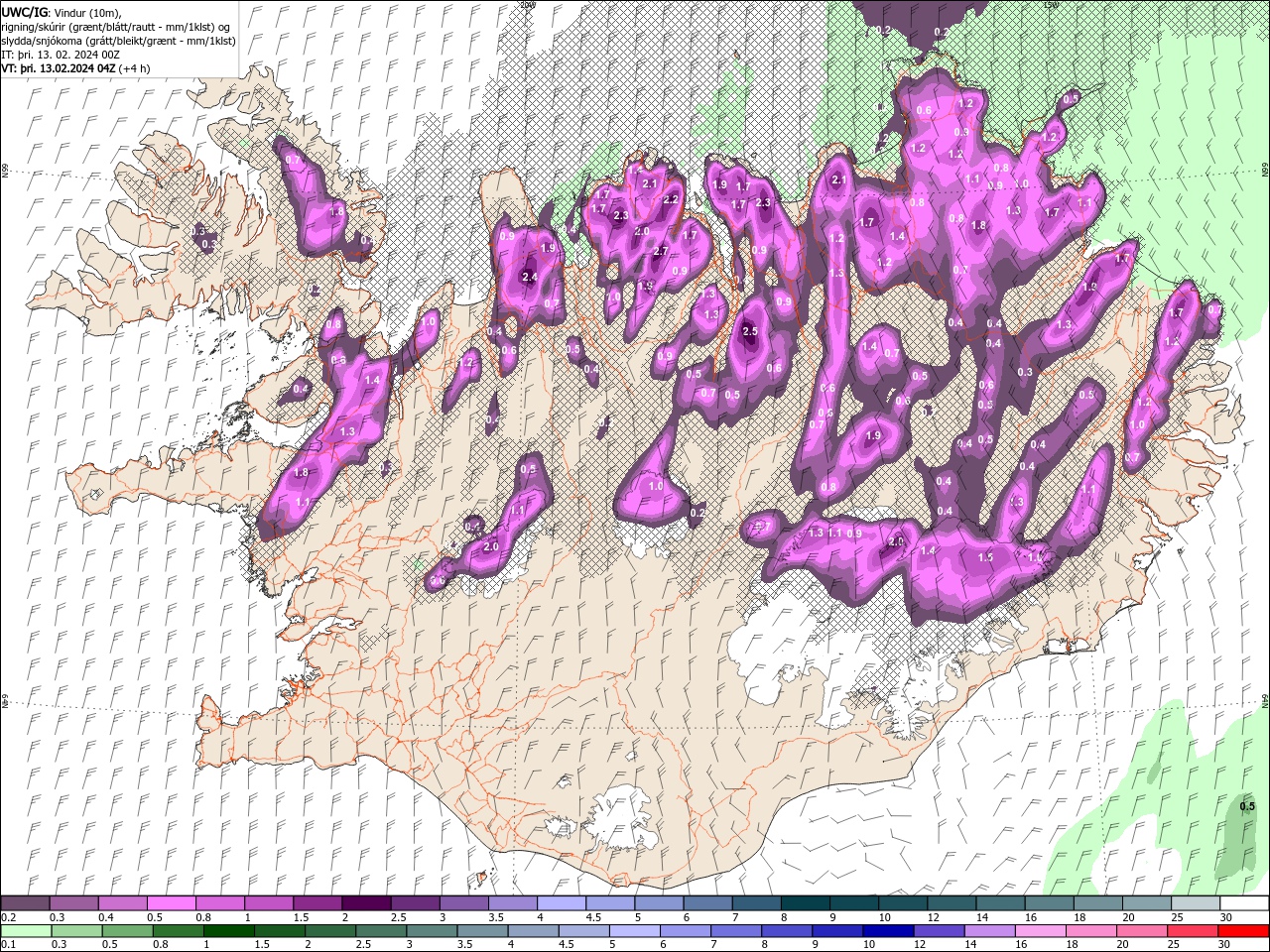Image resolution: width=1270 pixels, height=952 pixels.
Task: Click the "UWC/IG: Vindur (10m)," title line
Action: tap(61, 12)
